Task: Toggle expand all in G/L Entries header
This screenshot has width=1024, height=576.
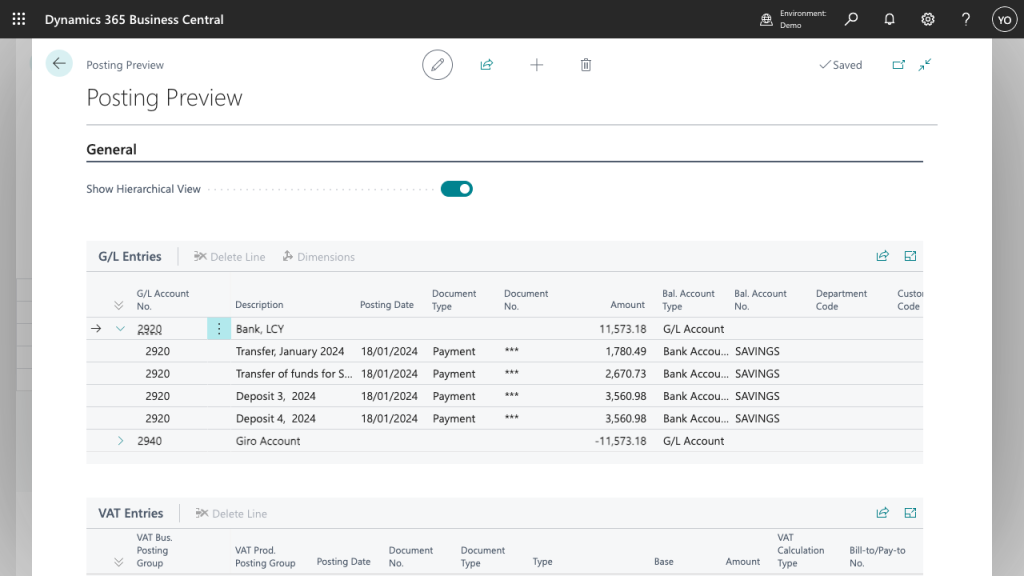Action: pyautogui.click(x=118, y=305)
